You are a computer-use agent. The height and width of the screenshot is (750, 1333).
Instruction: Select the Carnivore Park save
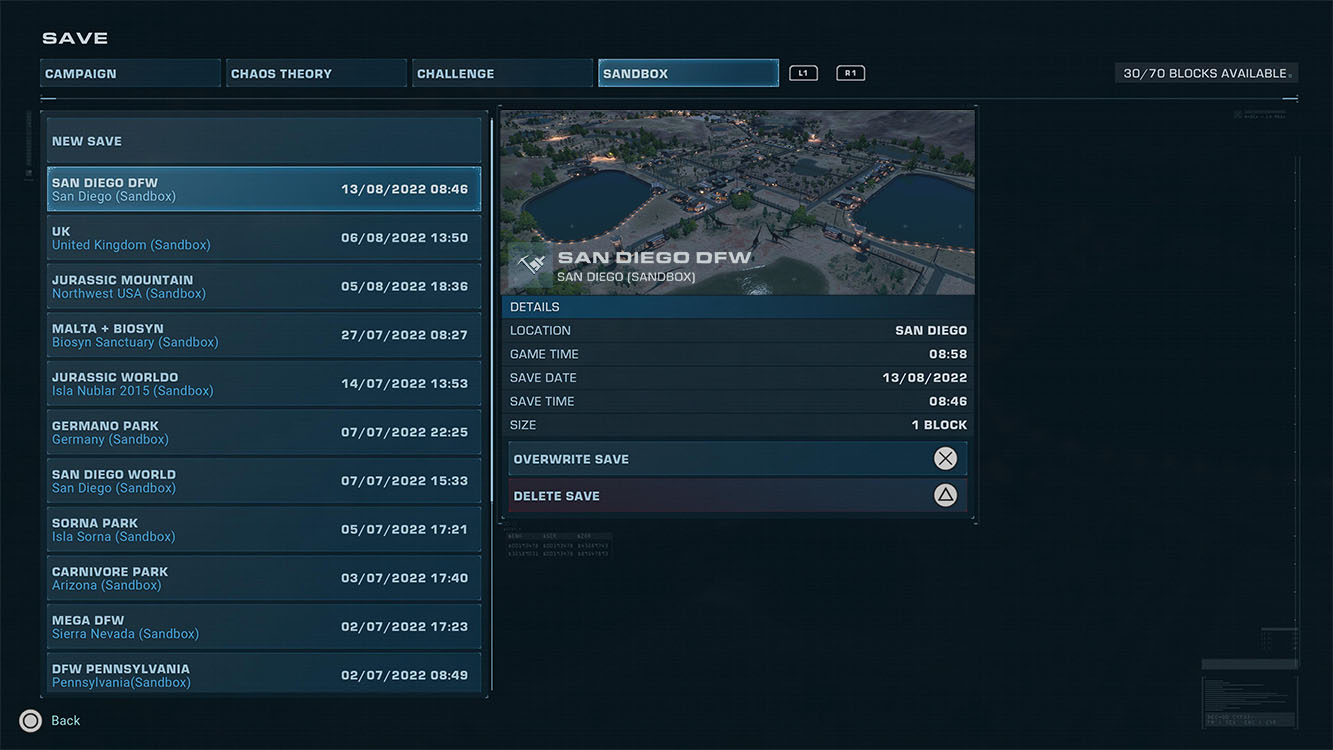[264, 578]
